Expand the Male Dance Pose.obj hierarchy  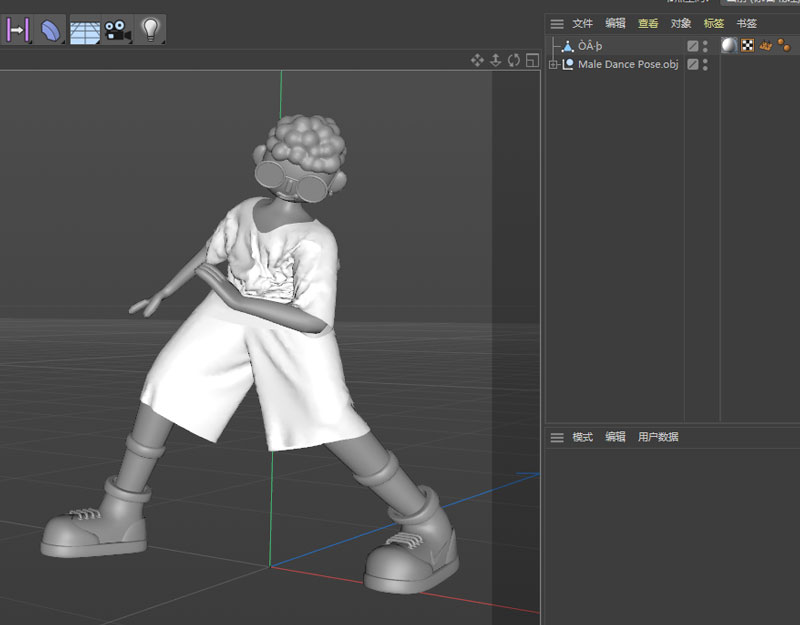(553, 64)
